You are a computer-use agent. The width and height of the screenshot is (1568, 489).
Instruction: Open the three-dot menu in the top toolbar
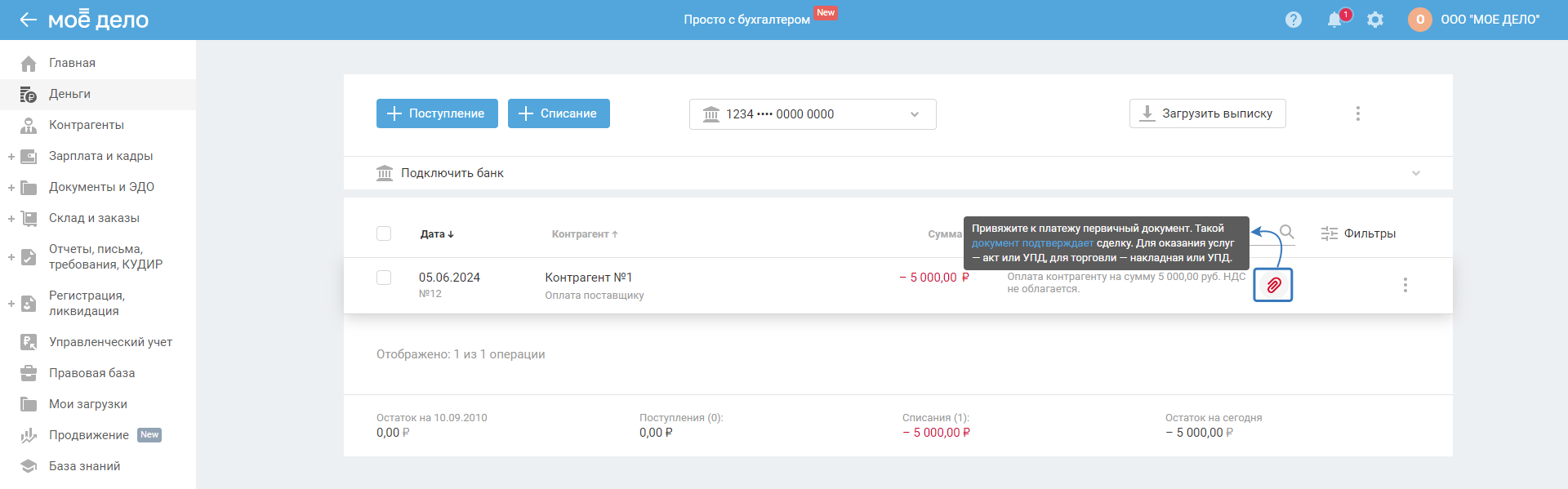[1358, 113]
